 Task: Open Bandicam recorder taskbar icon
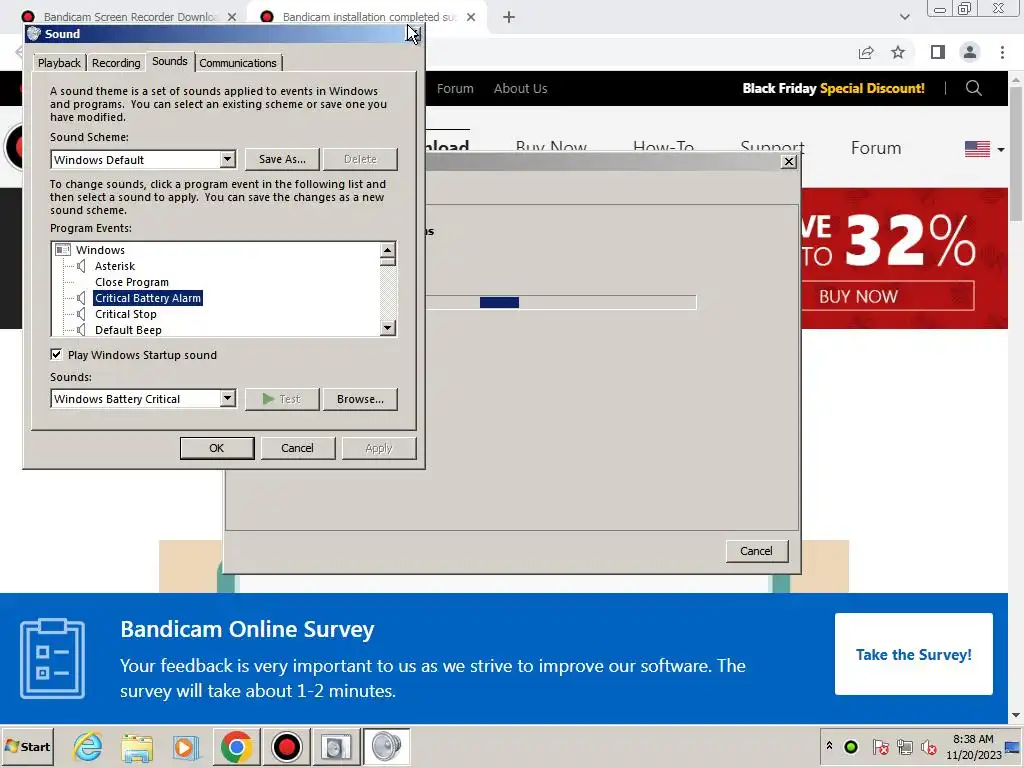286,746
